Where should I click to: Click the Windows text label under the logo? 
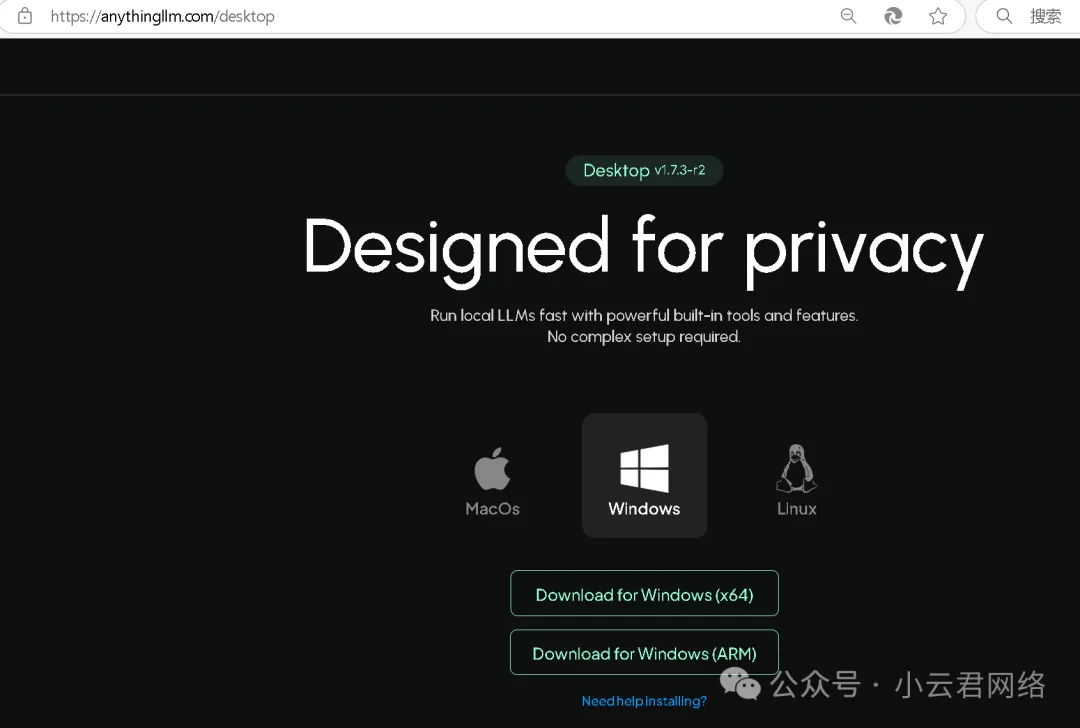644,509
